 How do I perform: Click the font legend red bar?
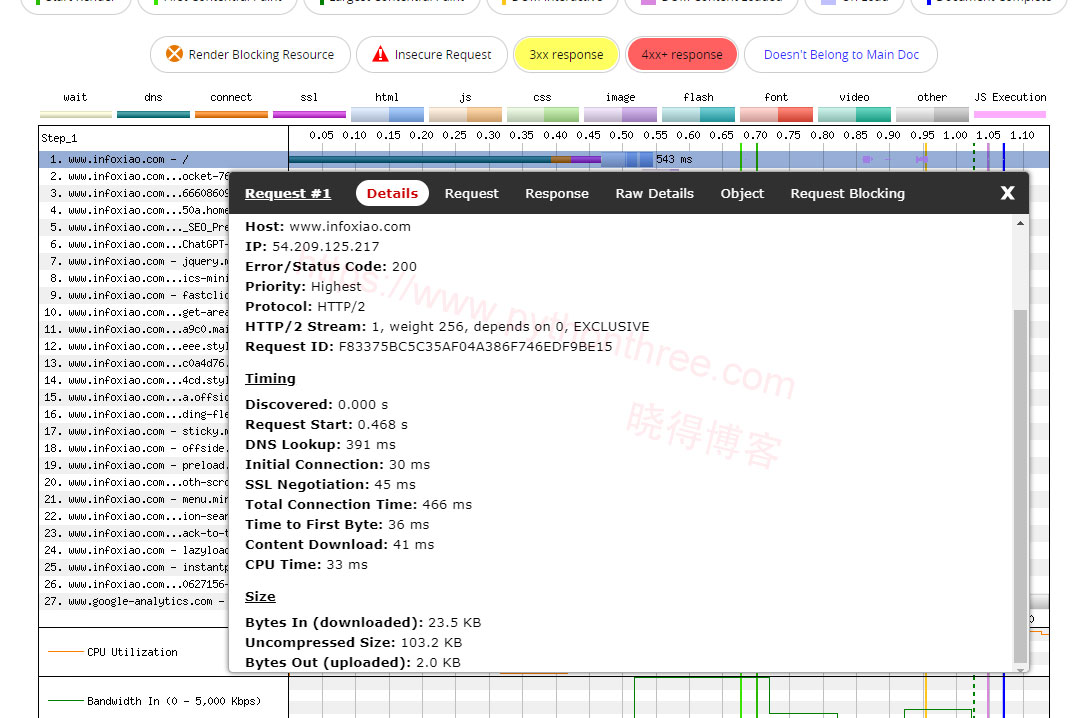(x=776, y=114)
